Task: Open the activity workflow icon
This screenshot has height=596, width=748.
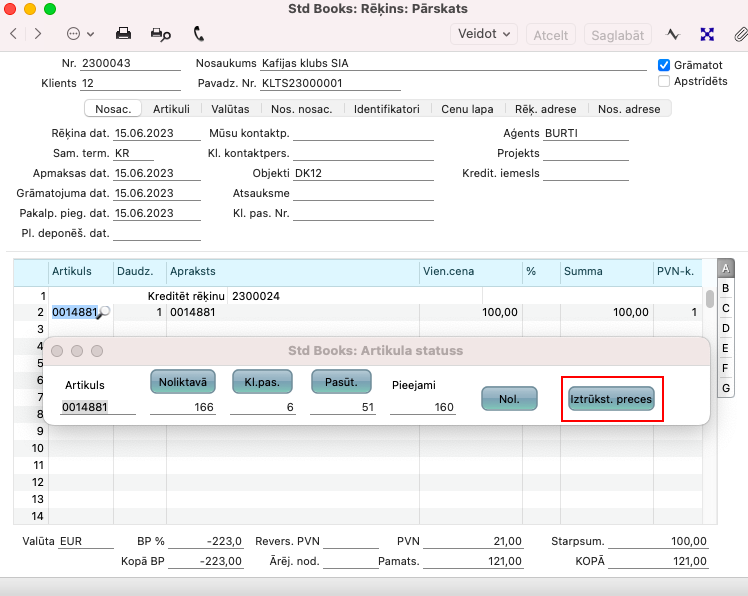Action: pyautogui.click(x=674, y=33)
